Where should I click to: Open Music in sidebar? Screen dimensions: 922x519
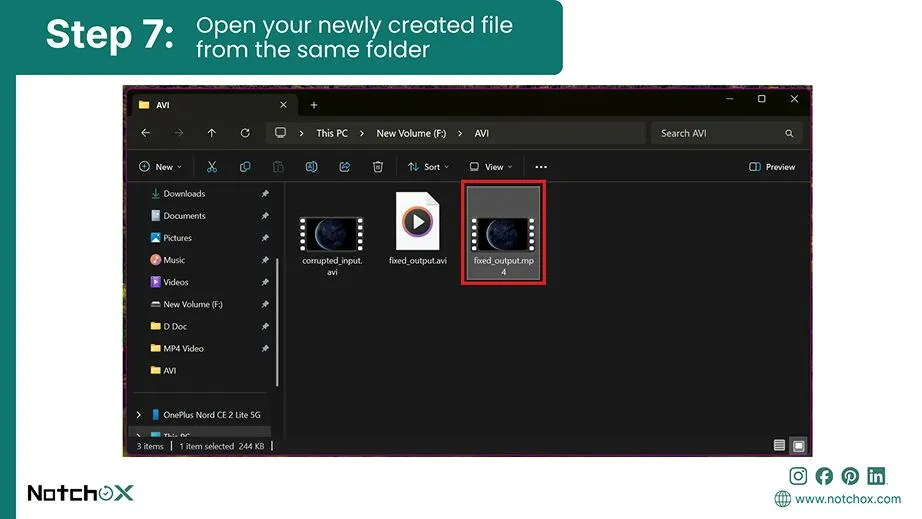pos(168,260)
